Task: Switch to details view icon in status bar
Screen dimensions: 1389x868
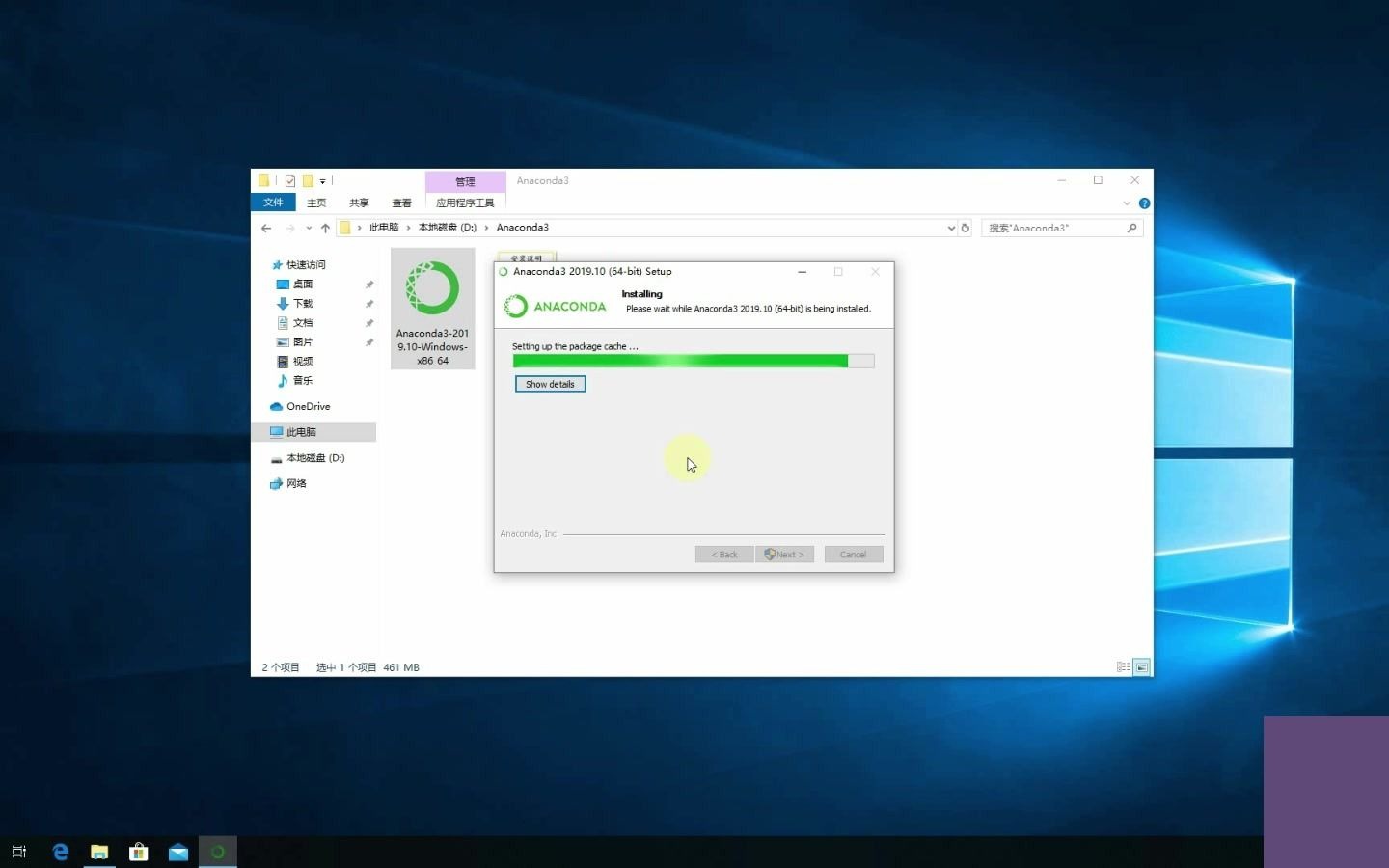Action: 1123,666
